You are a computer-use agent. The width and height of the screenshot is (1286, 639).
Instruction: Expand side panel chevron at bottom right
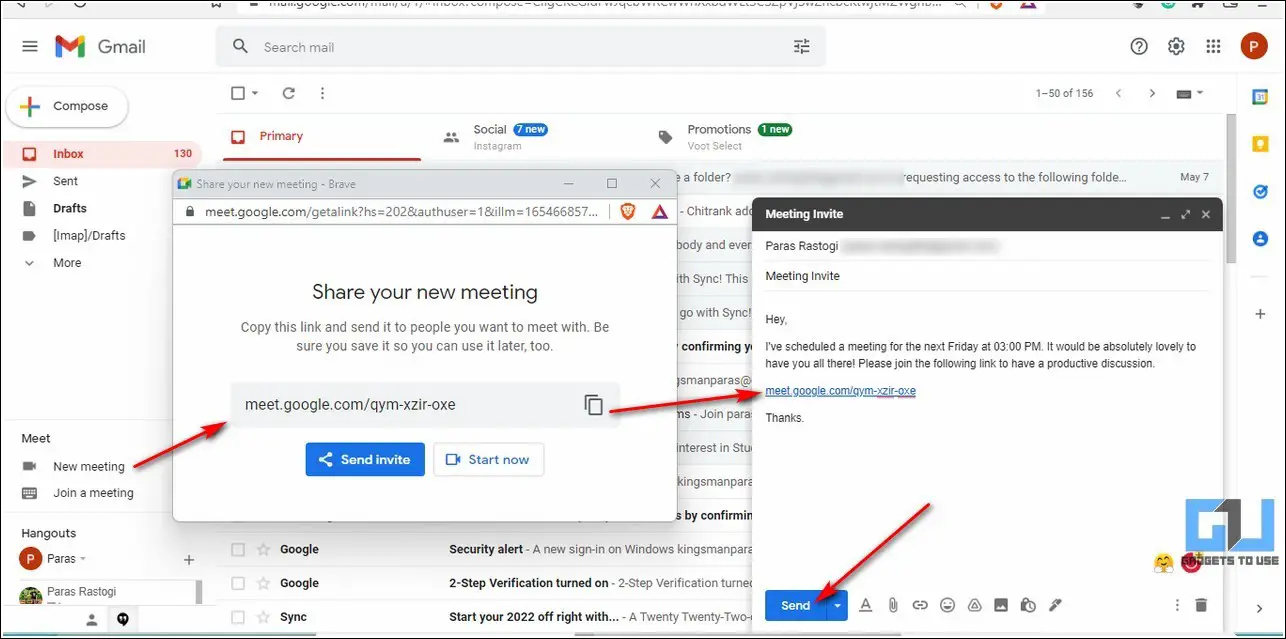click(1260, 608)
